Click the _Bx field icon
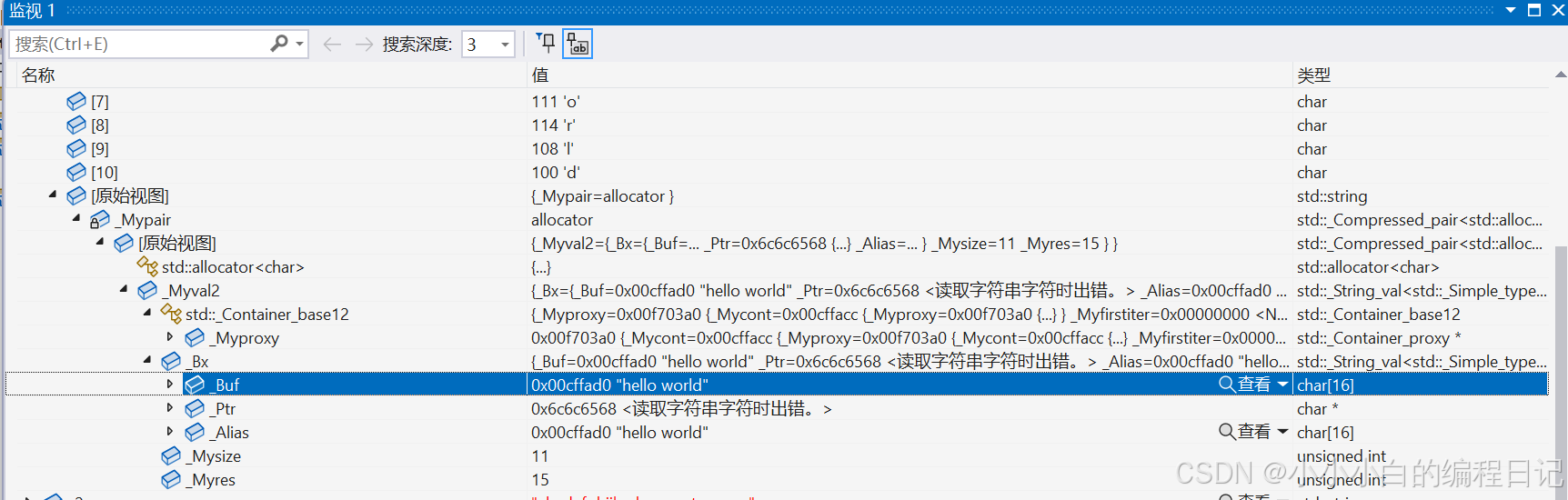The image size is (1568, 500). pos(171,361)
